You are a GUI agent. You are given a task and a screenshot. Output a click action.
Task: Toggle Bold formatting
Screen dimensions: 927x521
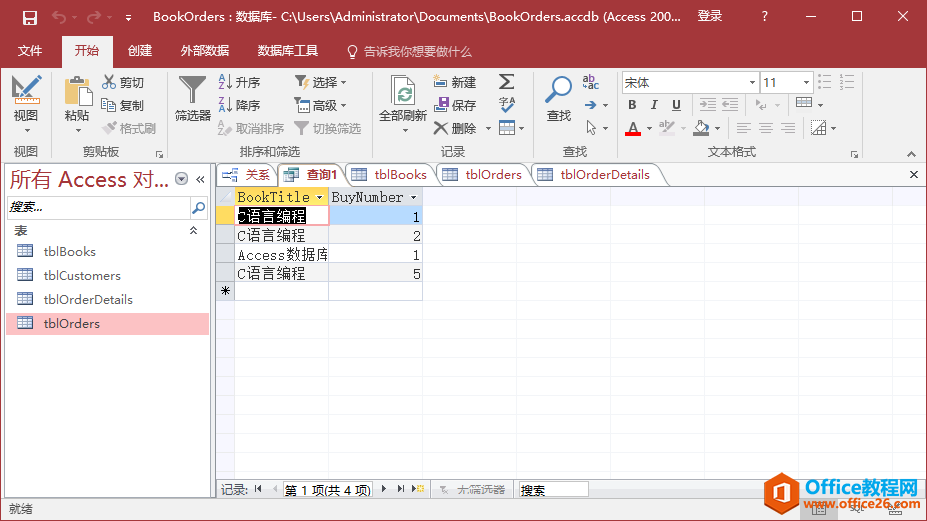click(x=632, y=105)
